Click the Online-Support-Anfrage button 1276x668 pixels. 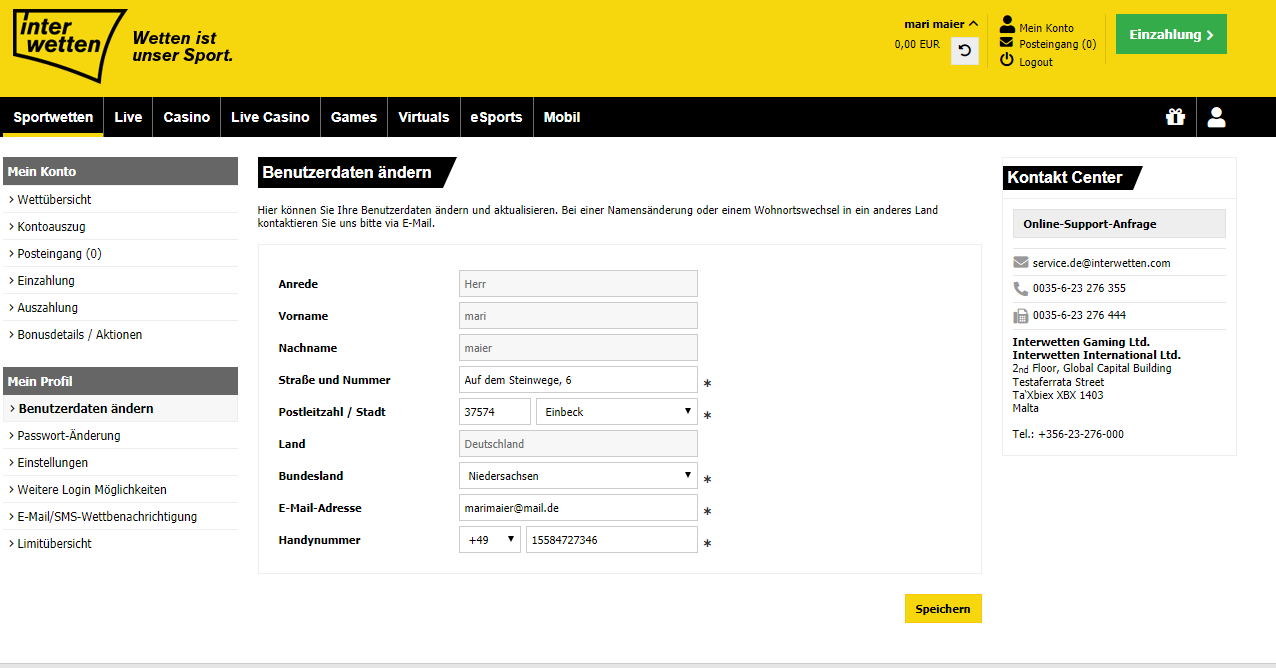coord(1119,224)
